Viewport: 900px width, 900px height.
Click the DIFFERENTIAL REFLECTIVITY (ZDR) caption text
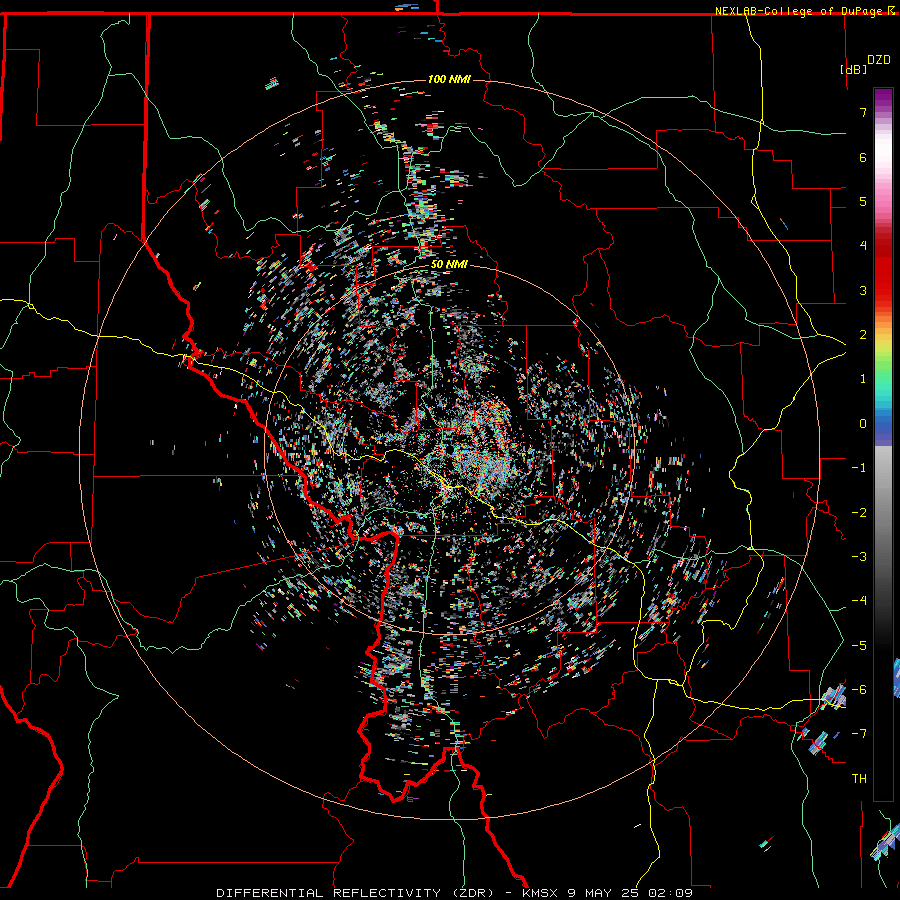click(x=355, y=893)
